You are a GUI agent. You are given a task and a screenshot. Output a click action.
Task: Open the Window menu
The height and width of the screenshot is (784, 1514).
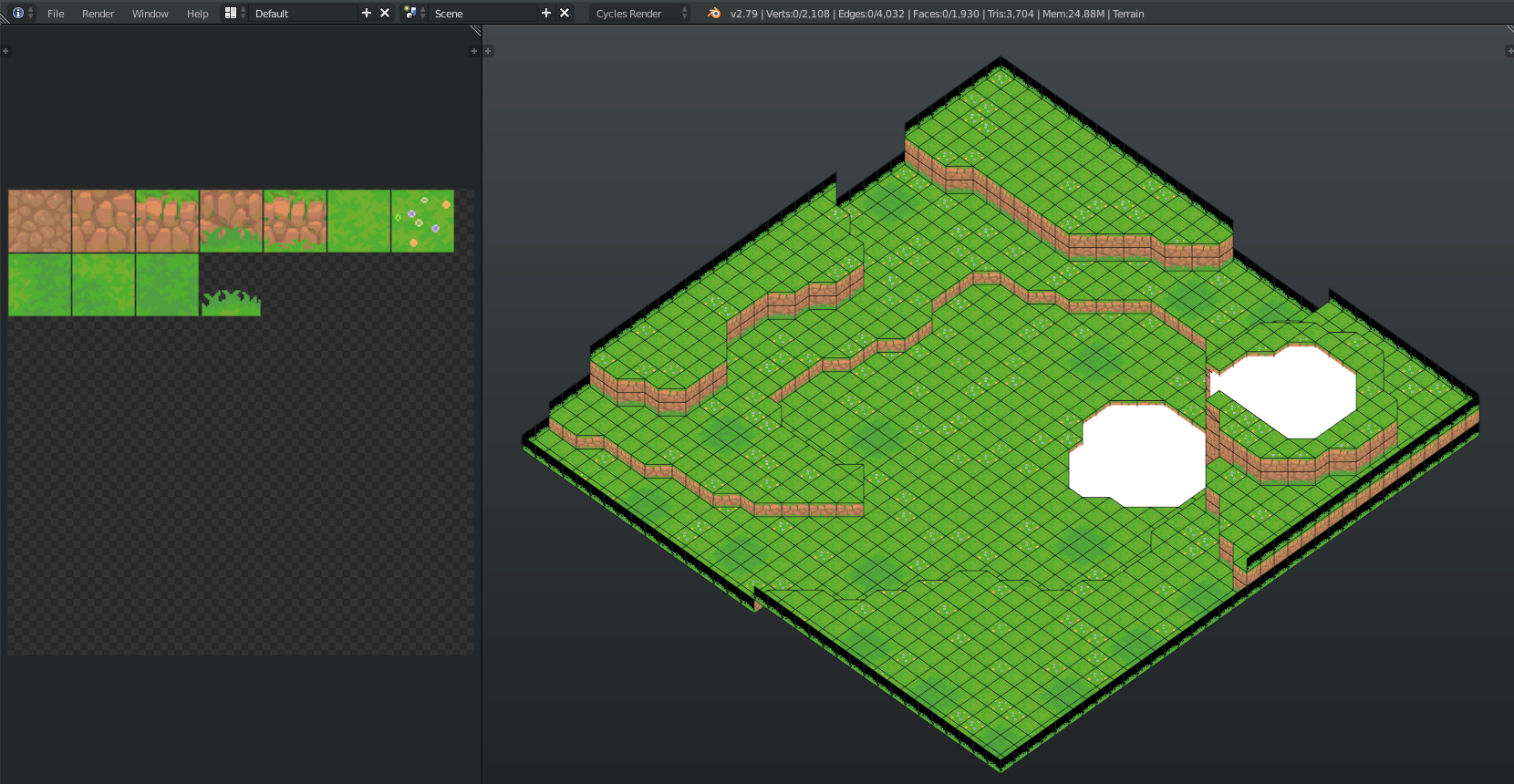150,14
